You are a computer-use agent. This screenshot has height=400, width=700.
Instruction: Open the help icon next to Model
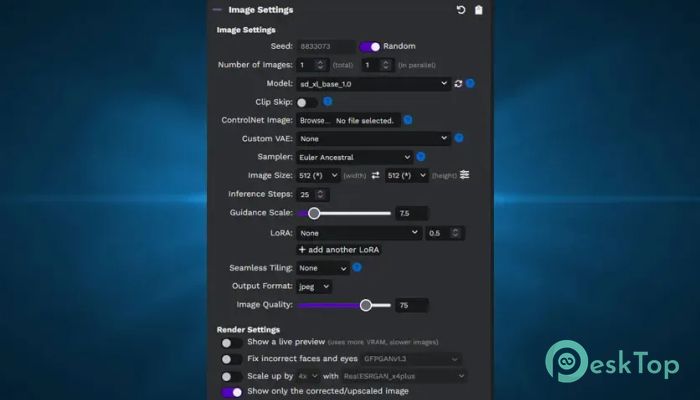tap(470, 83)
